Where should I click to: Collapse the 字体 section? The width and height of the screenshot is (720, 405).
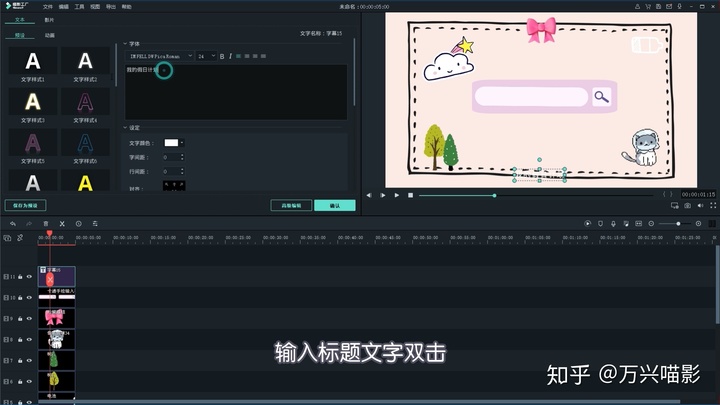[x=125, y=44]
